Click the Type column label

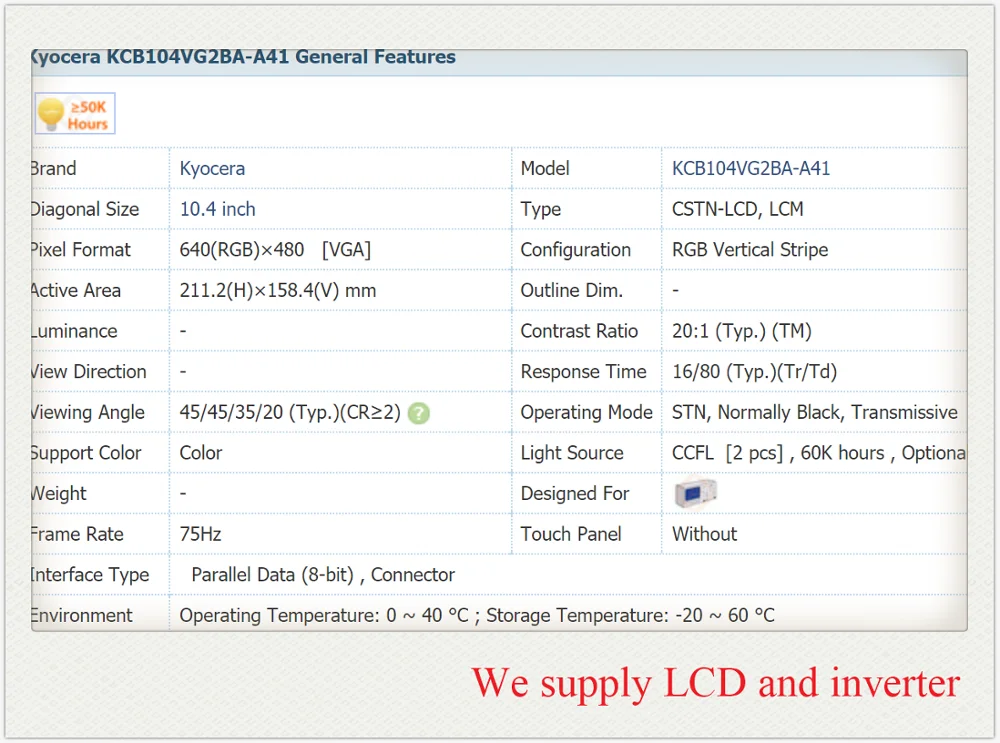pos(541,209)
